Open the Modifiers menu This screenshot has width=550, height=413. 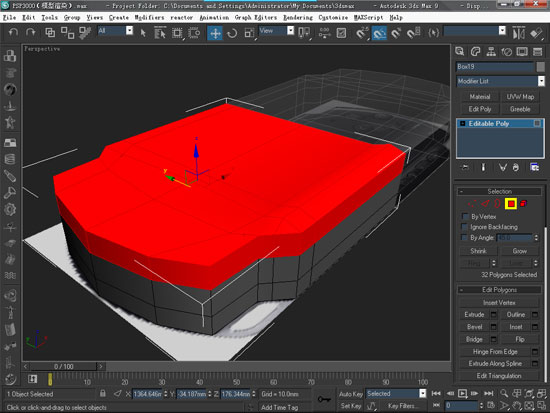point(149,18)
